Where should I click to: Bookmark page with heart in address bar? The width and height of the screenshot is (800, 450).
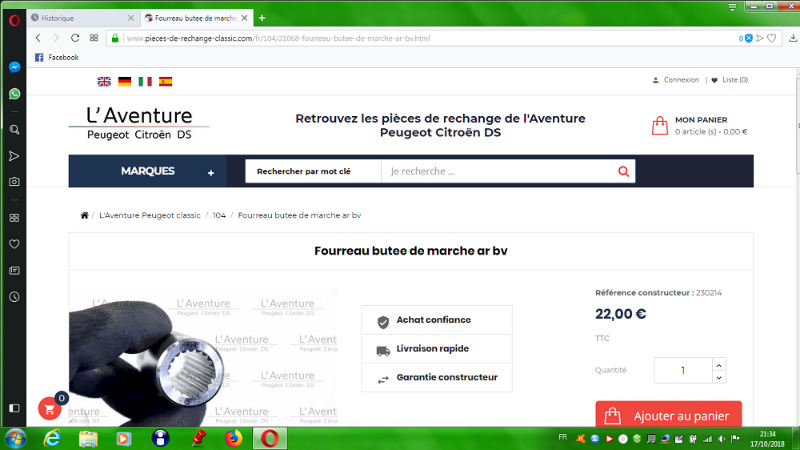(771, 38)
